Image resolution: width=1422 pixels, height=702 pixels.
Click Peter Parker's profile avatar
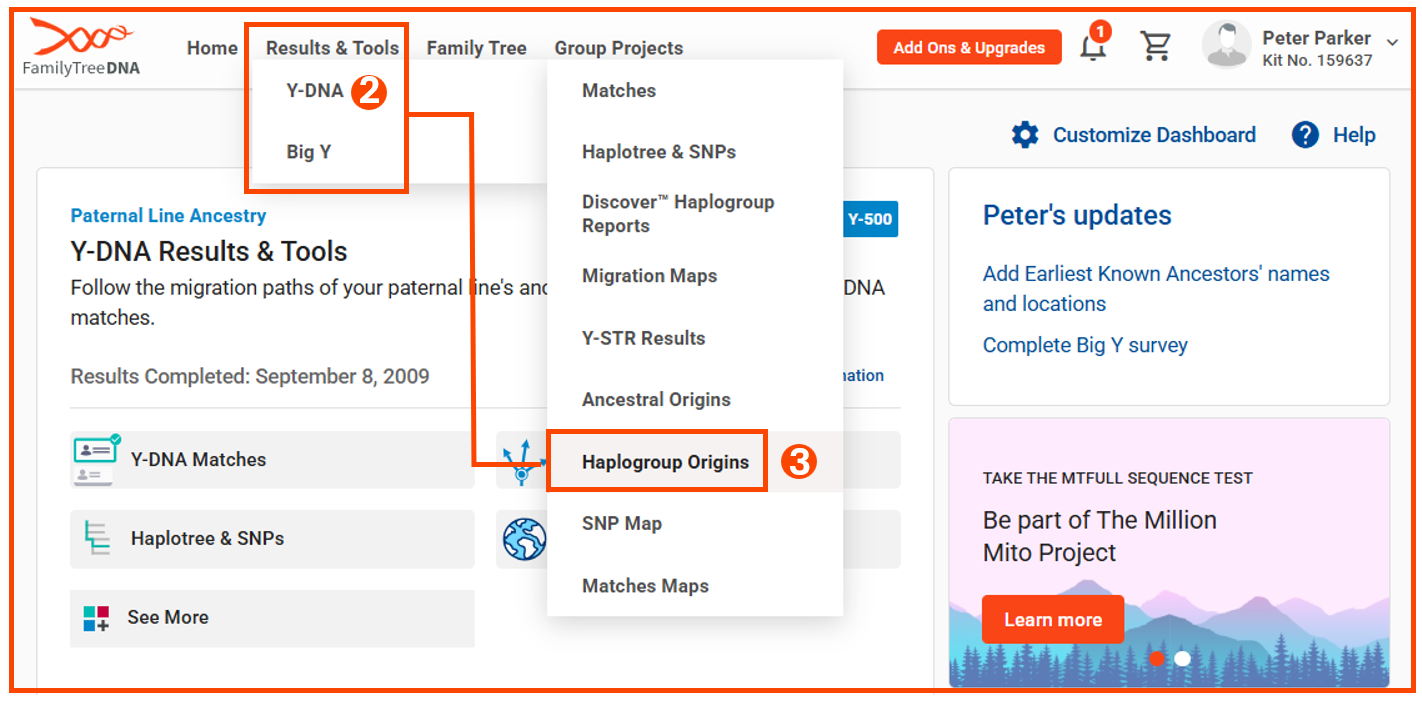coord(1226,45)
